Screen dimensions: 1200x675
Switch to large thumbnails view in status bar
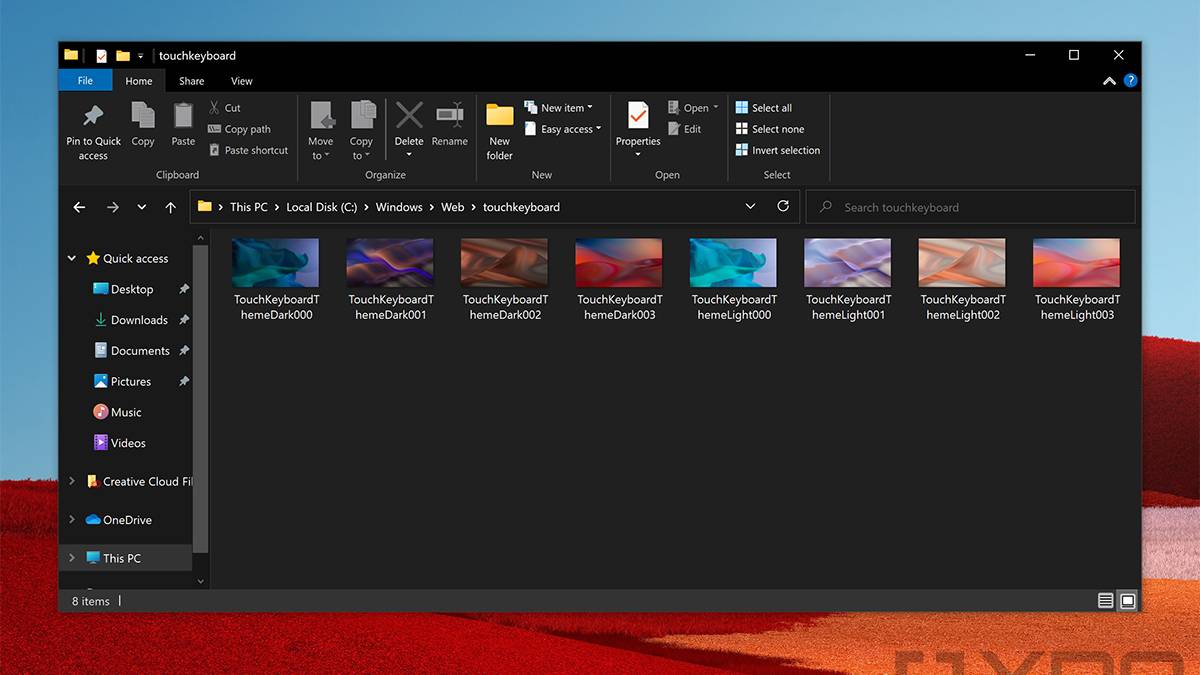pyautogui.click(x=1128, y=601)
